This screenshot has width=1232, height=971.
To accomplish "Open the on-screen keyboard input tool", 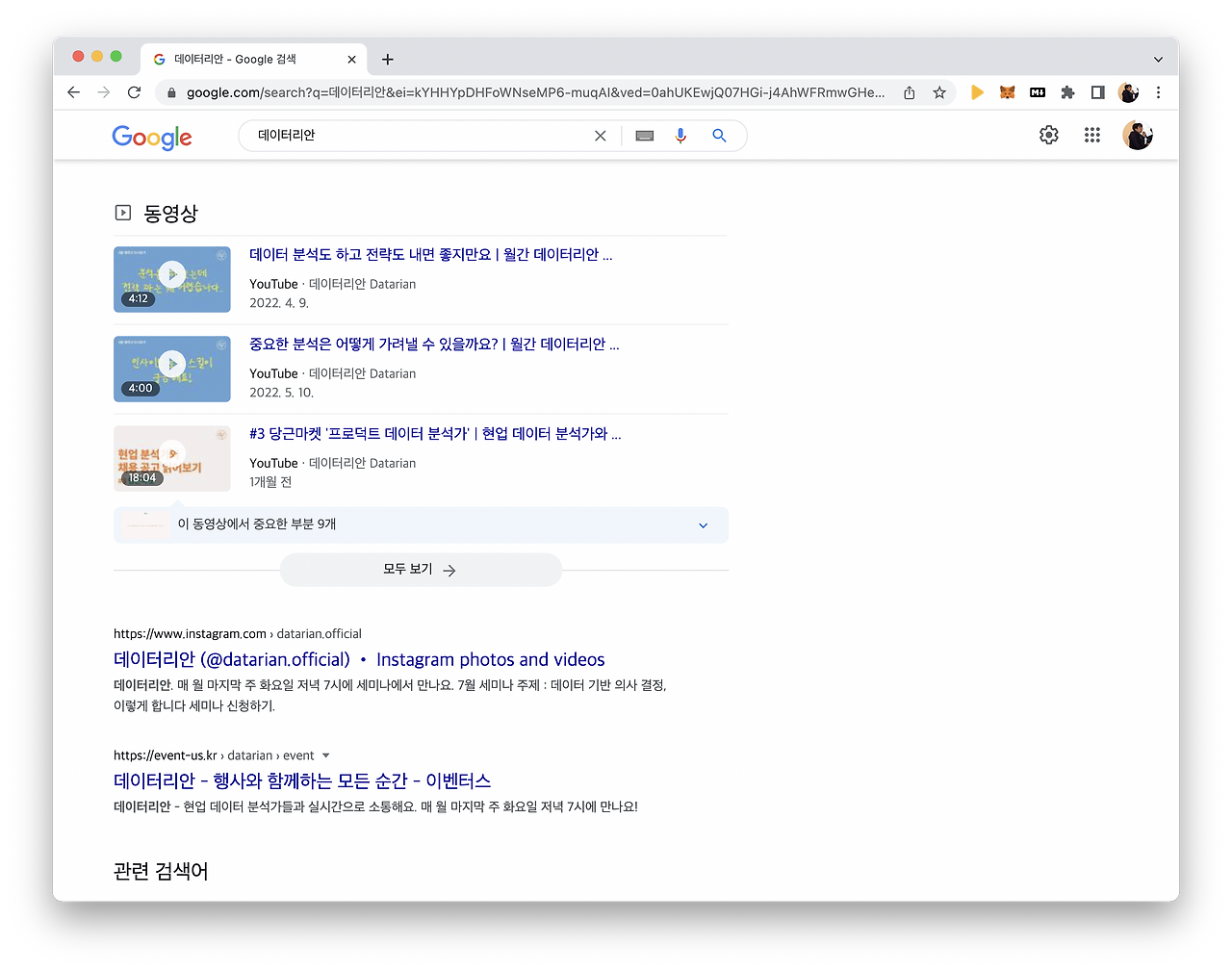I will [x=645, y=136].
